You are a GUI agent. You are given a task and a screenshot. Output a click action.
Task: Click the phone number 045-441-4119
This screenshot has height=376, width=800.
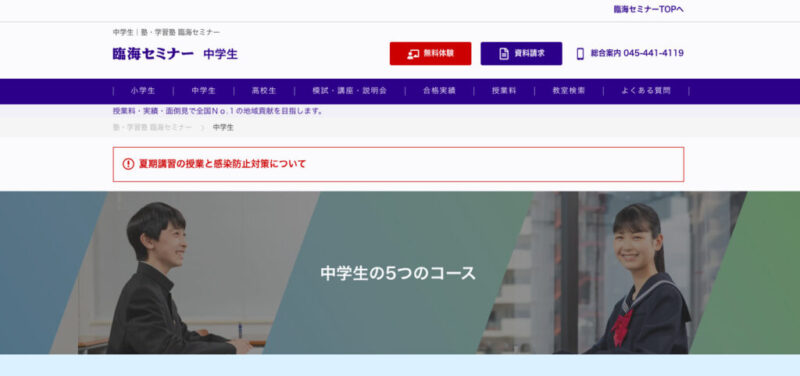pos(653,53)
